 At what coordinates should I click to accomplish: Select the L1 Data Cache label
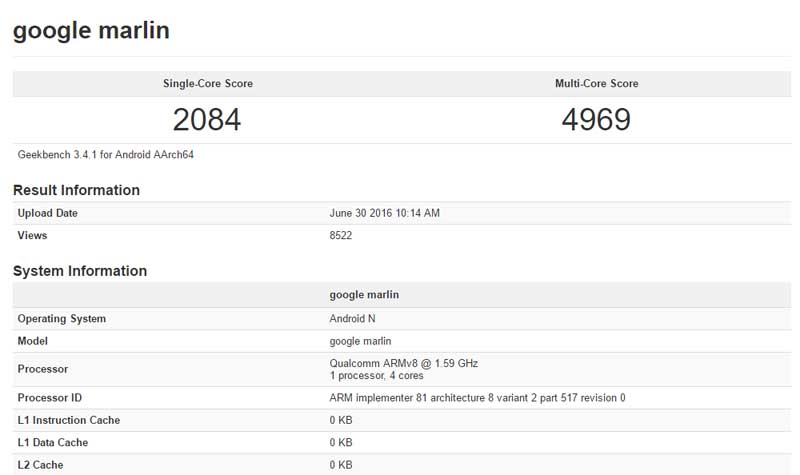coord(53,443)
